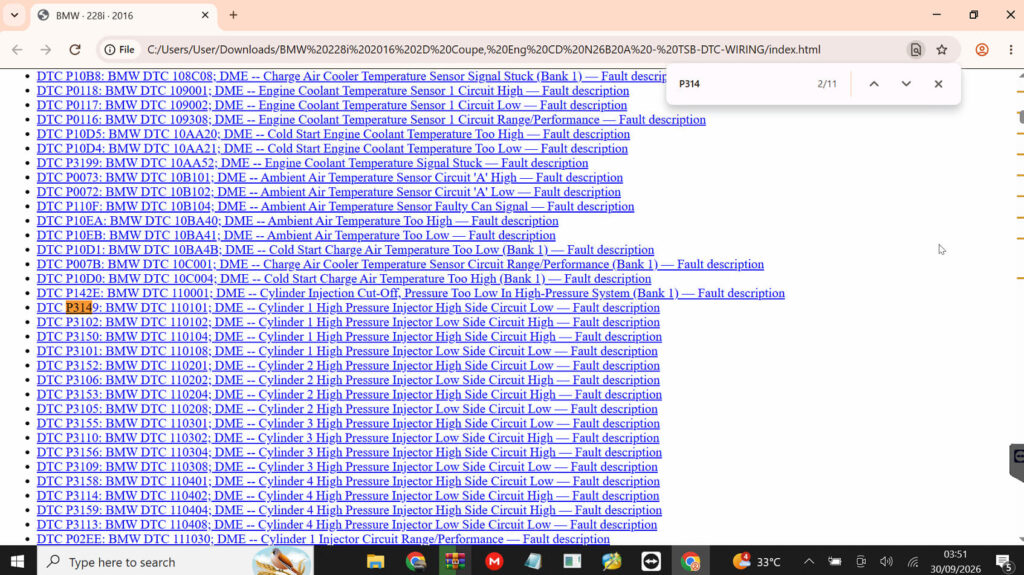
Task: Click the Type here to search box
Action: tap(175, 561)
